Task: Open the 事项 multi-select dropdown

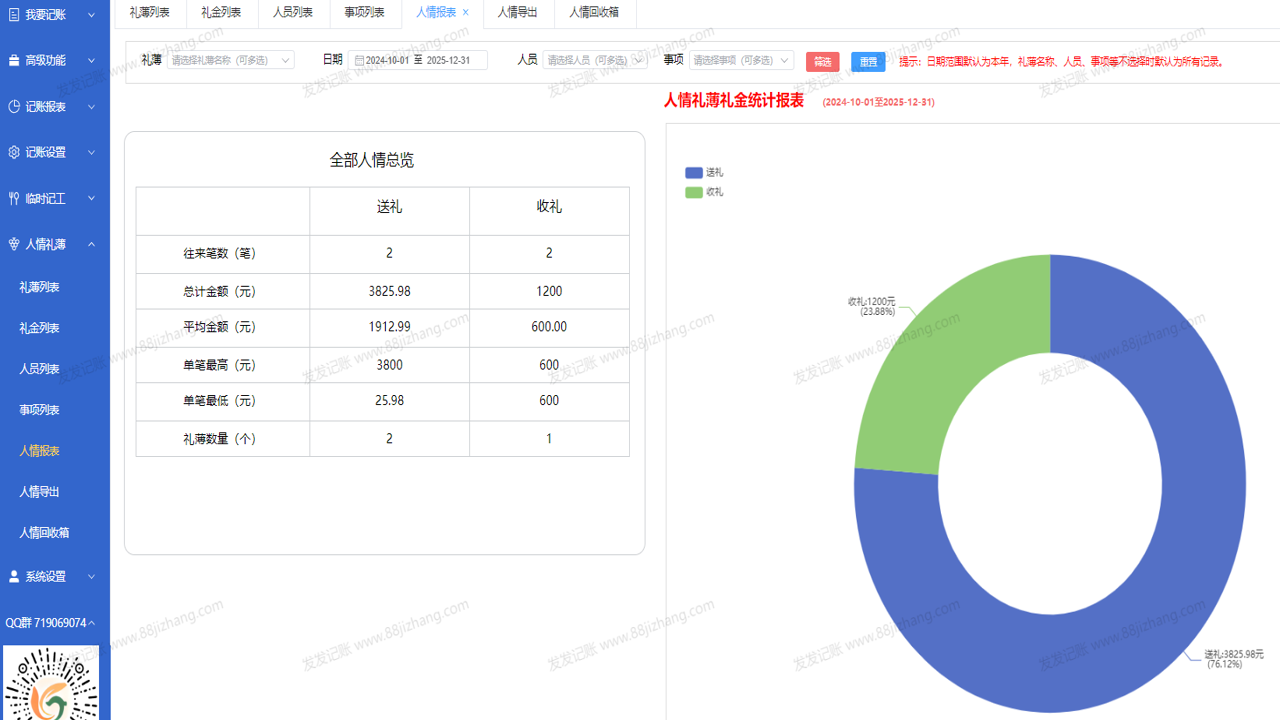Action: [741, 60]
